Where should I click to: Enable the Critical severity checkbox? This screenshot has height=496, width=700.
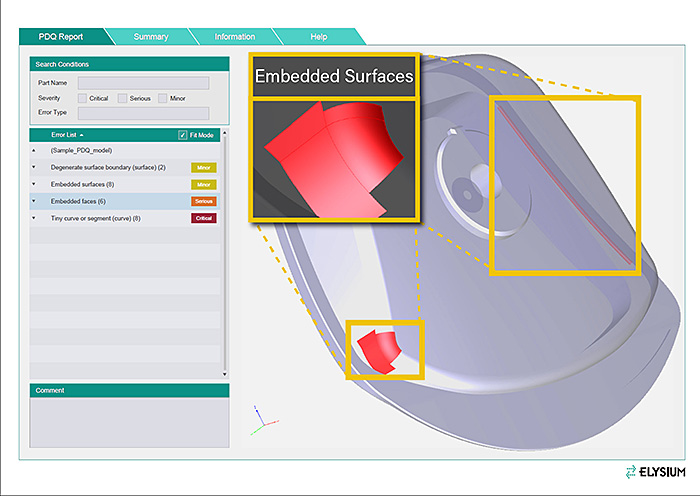pos(82,98)
